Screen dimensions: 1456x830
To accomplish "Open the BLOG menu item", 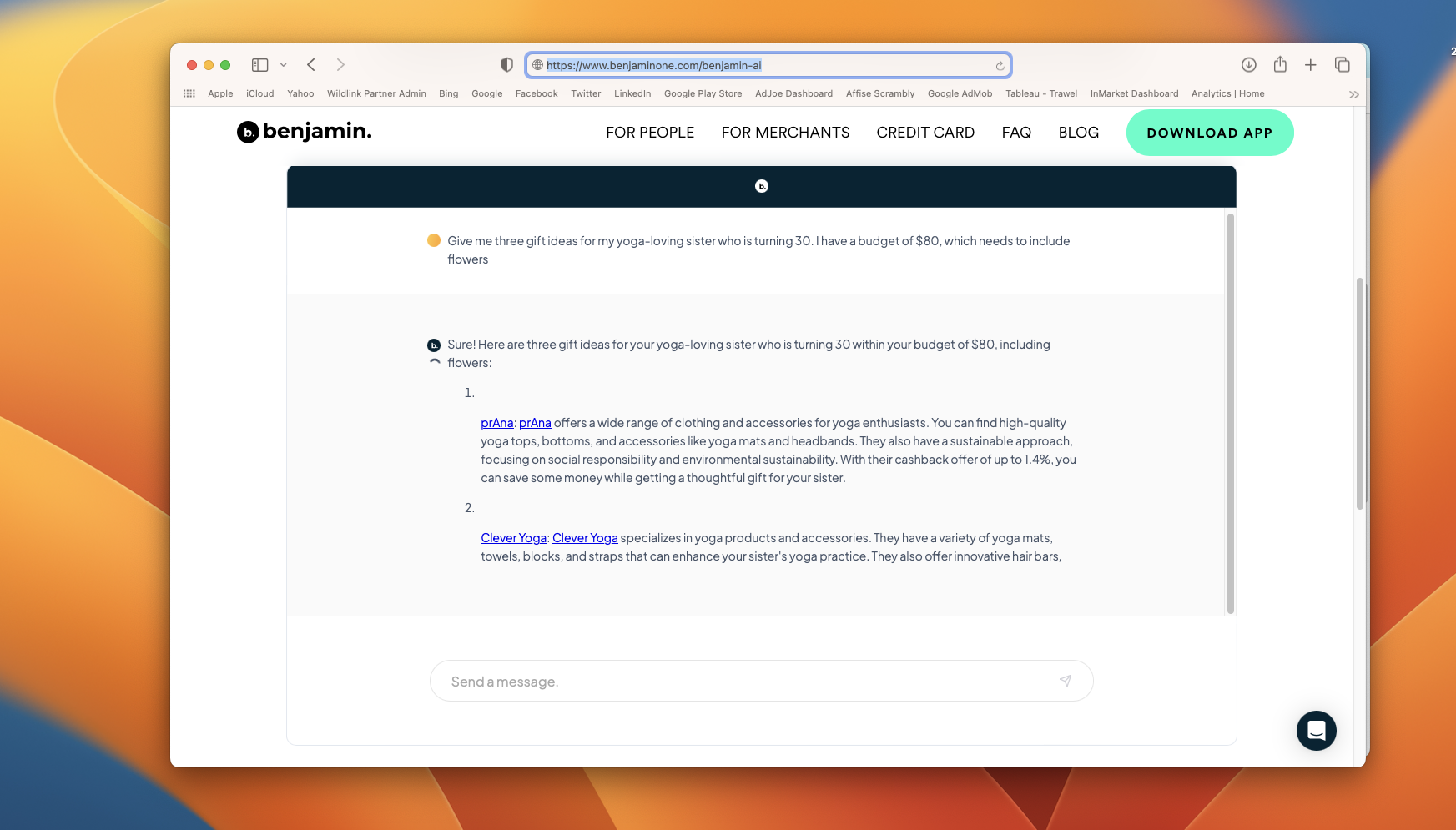I will pos(1079,133).
